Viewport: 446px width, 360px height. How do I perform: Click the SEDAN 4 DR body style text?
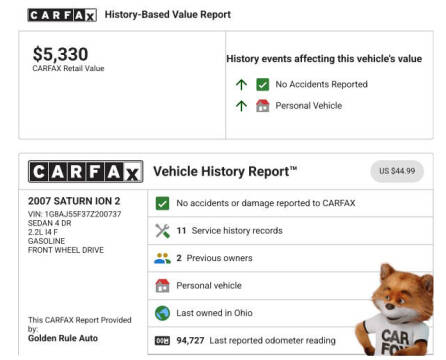click(50, 223)
